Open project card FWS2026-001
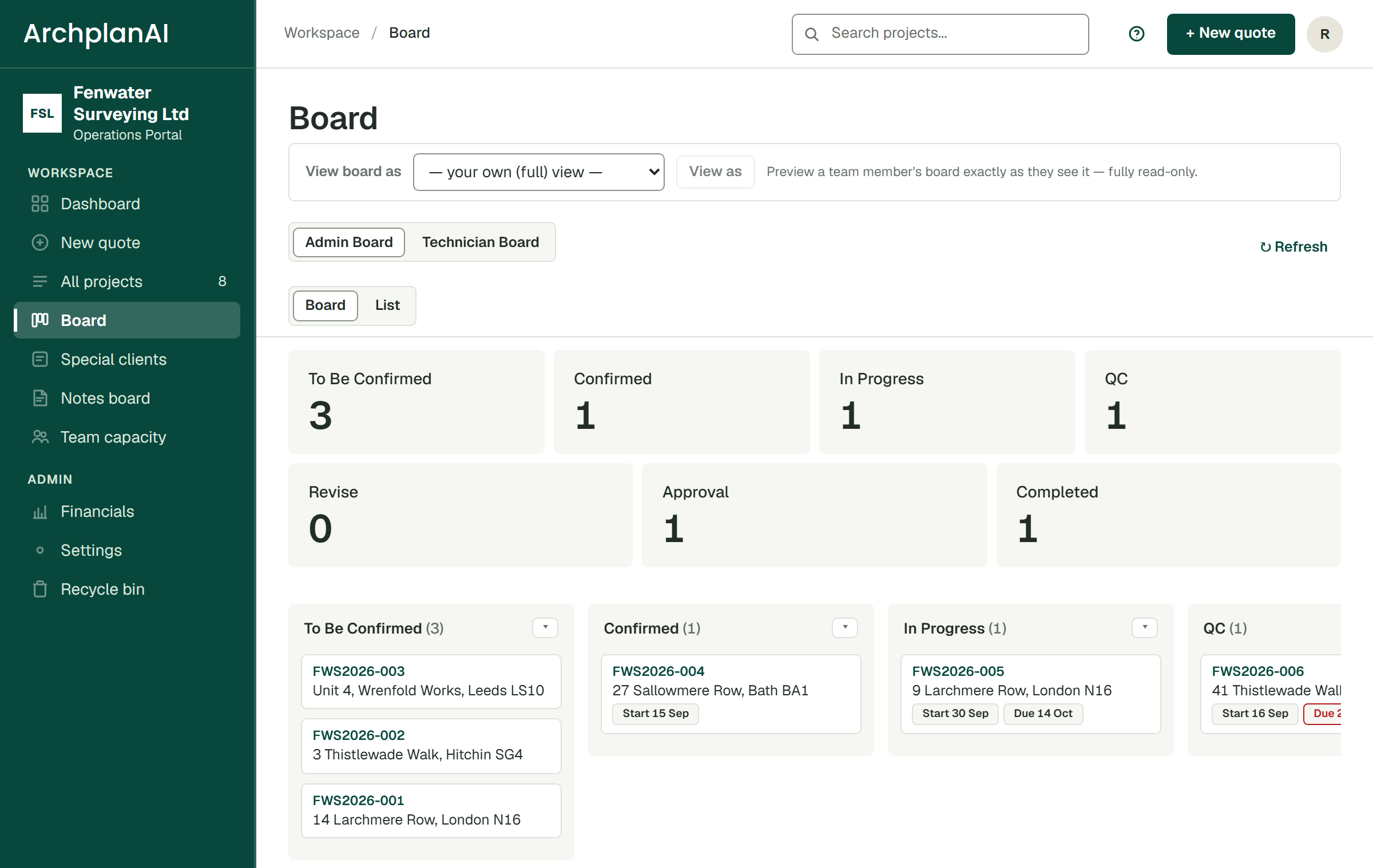Image resolution: width=1373 pixels, height=868 pixels. point(431,810)
